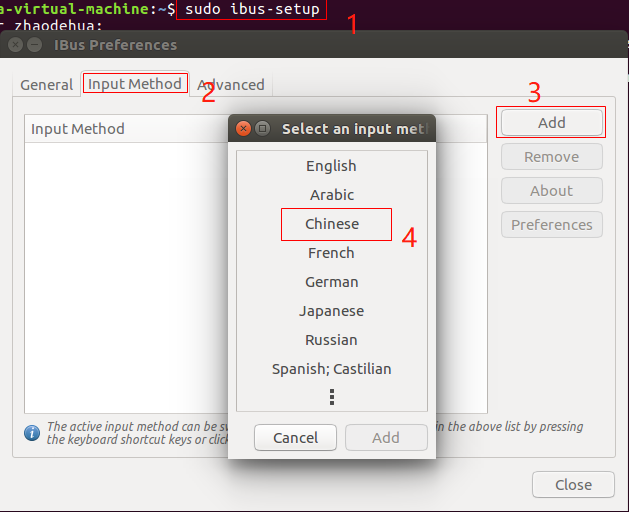Open the Input Method tab
The width and height of the screenshot is (629, 512).
[135, 84]
